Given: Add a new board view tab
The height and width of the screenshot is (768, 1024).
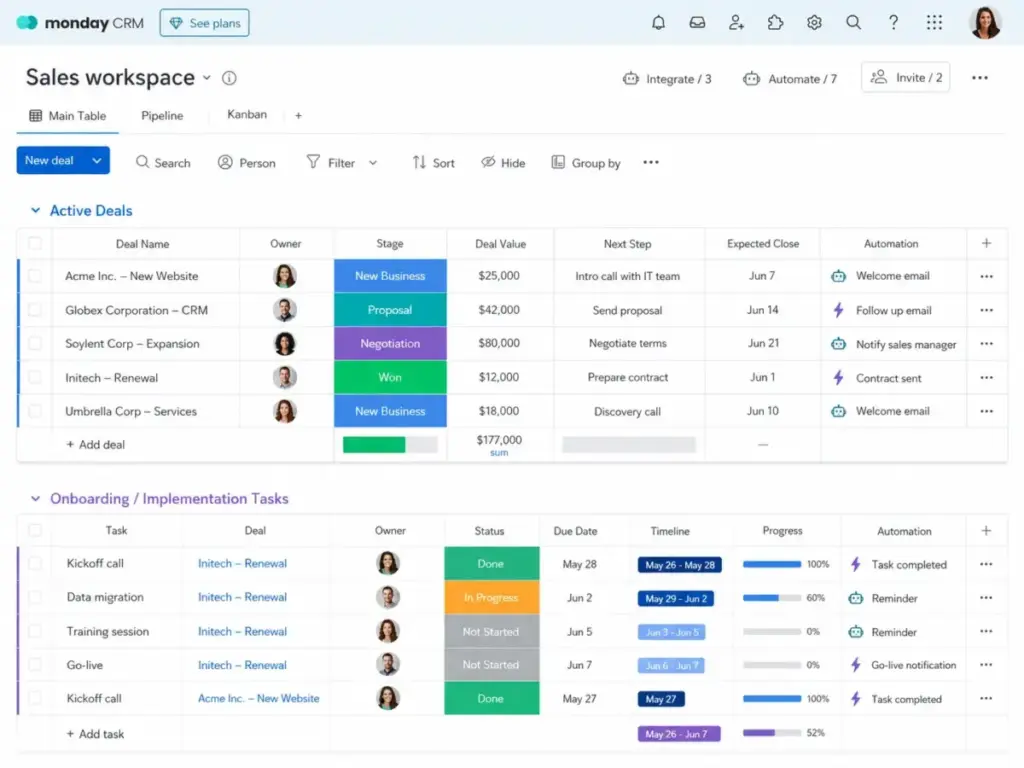Looking at the screenshot, I should click(x=298, y=116).
